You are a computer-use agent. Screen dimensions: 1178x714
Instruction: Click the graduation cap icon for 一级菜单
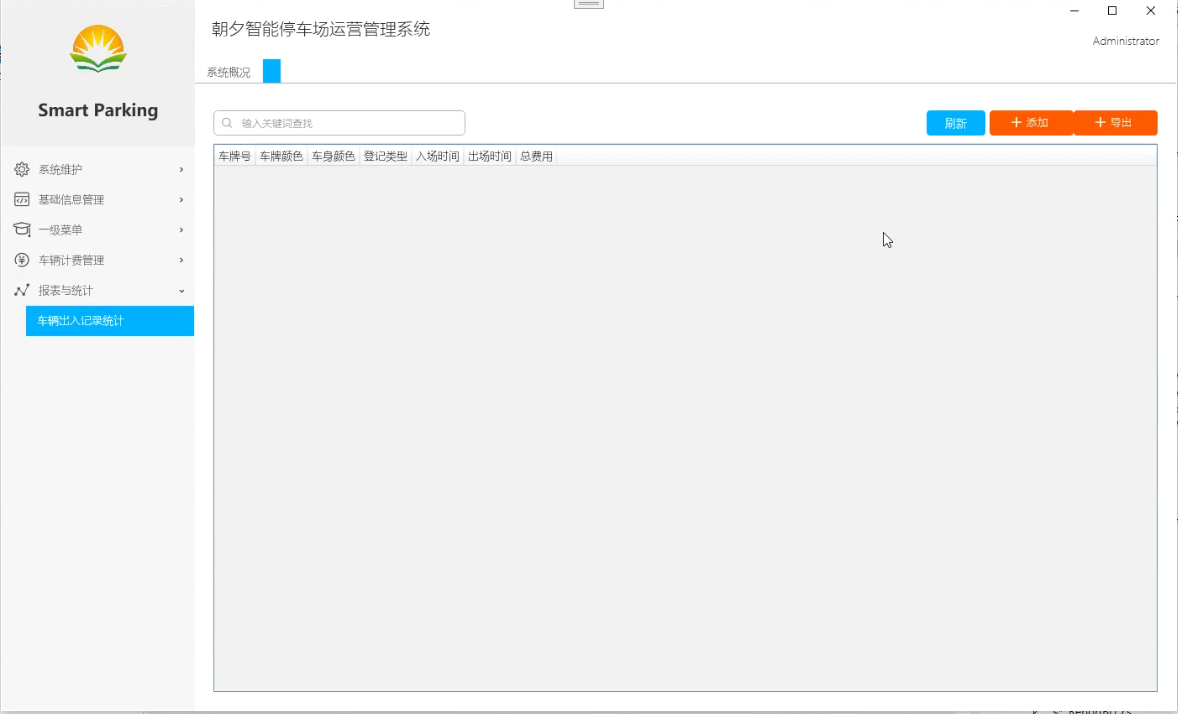tap(22, 229)
